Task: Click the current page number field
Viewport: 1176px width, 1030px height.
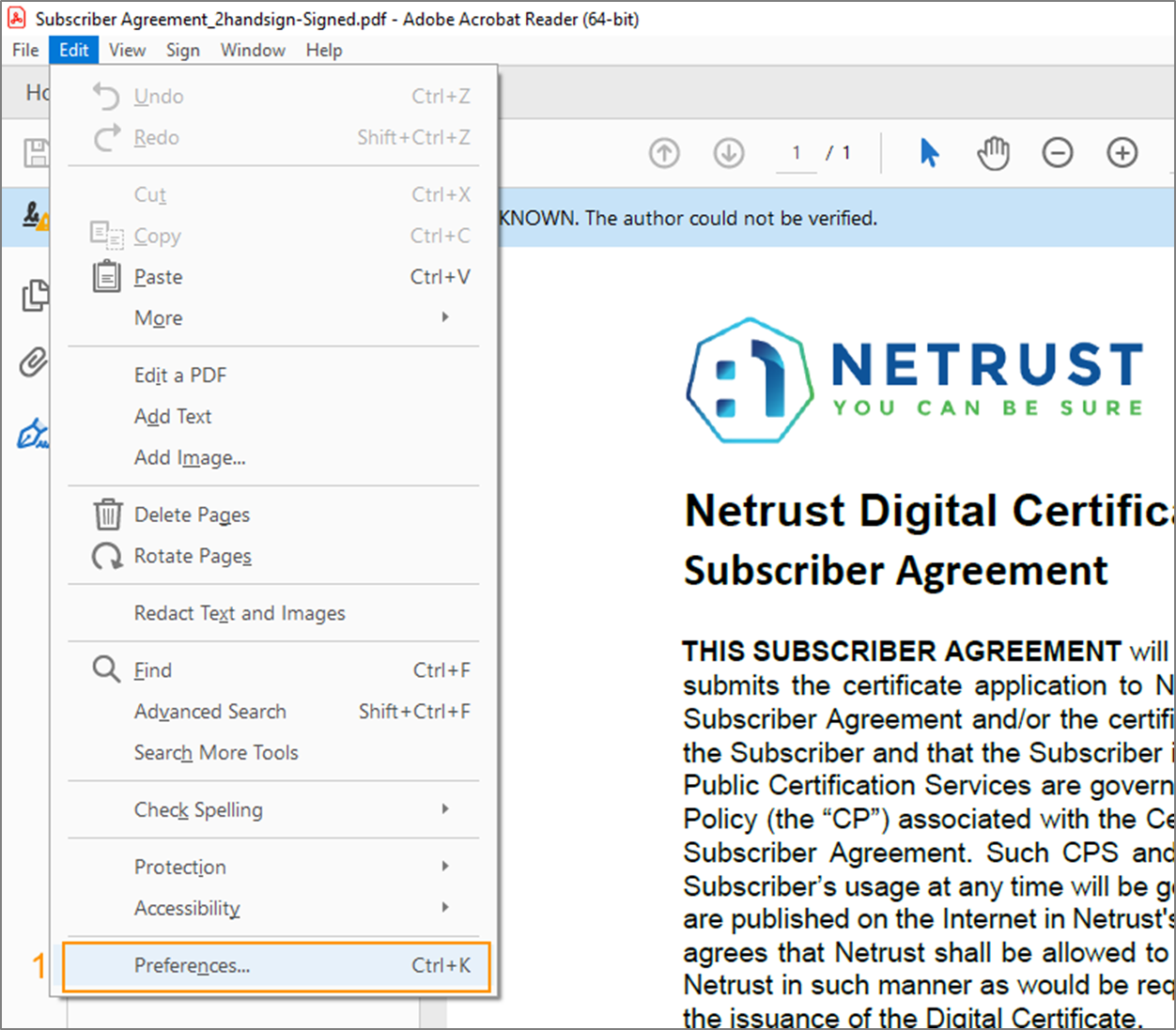Action: click(x=797, y=153)
